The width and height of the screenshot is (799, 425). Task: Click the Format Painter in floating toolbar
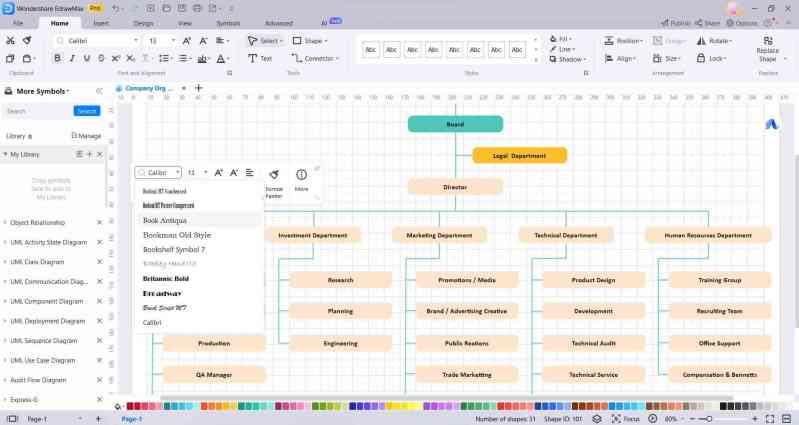tap(274, 182)
